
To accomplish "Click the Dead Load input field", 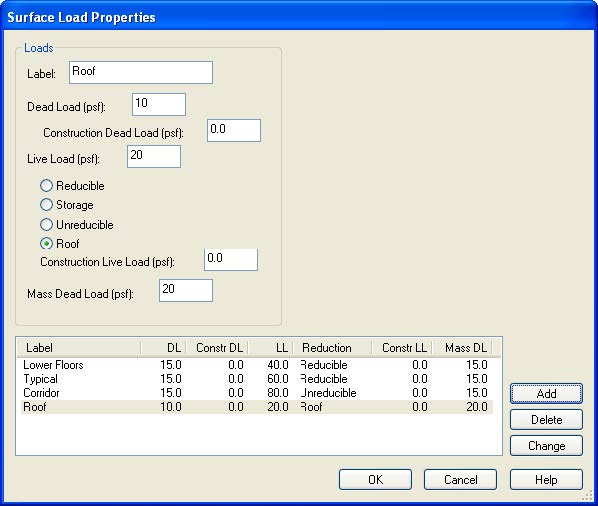I will (x=159, y=104).
